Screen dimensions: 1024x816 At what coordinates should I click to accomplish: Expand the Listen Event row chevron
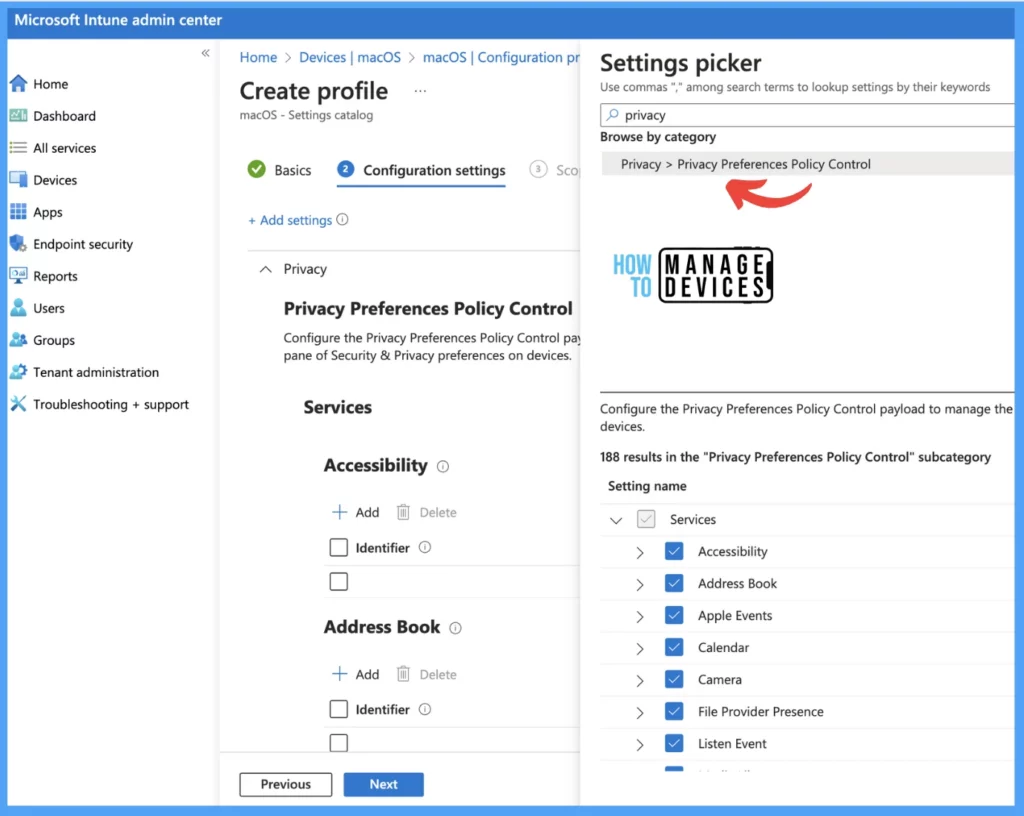(640, 744)
